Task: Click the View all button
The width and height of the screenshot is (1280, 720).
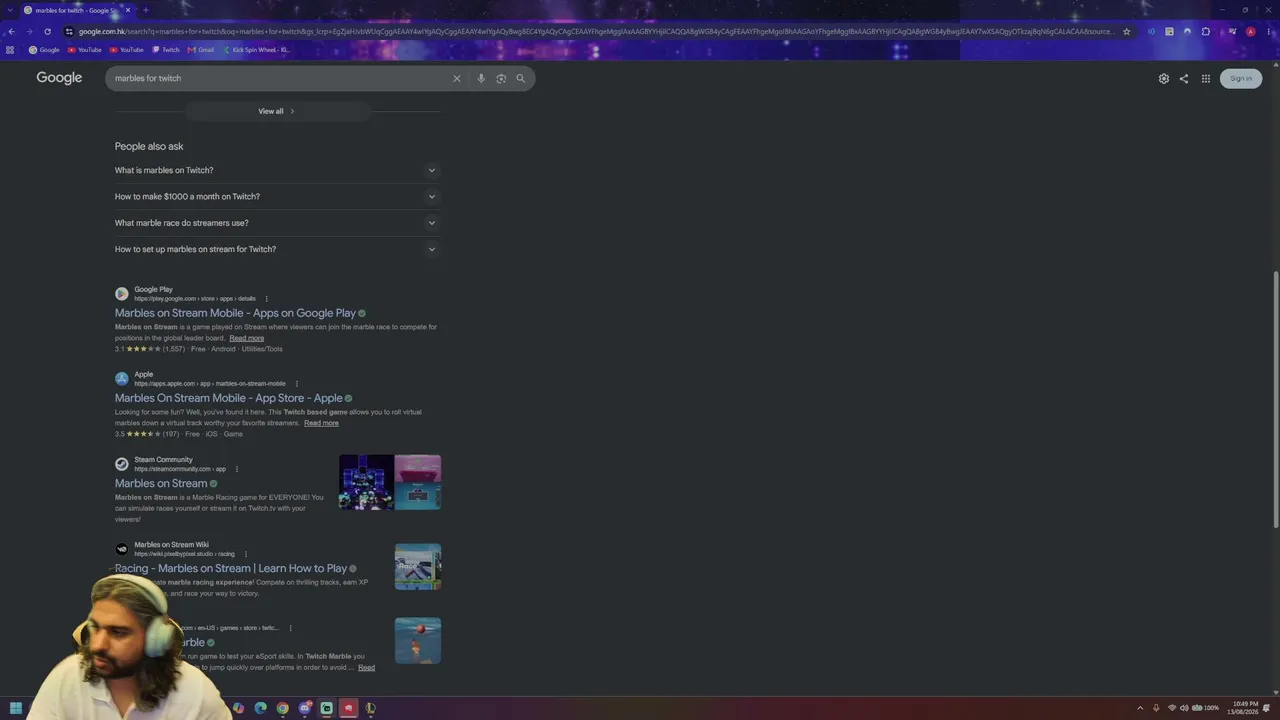Action: click(x=277, y=111)
